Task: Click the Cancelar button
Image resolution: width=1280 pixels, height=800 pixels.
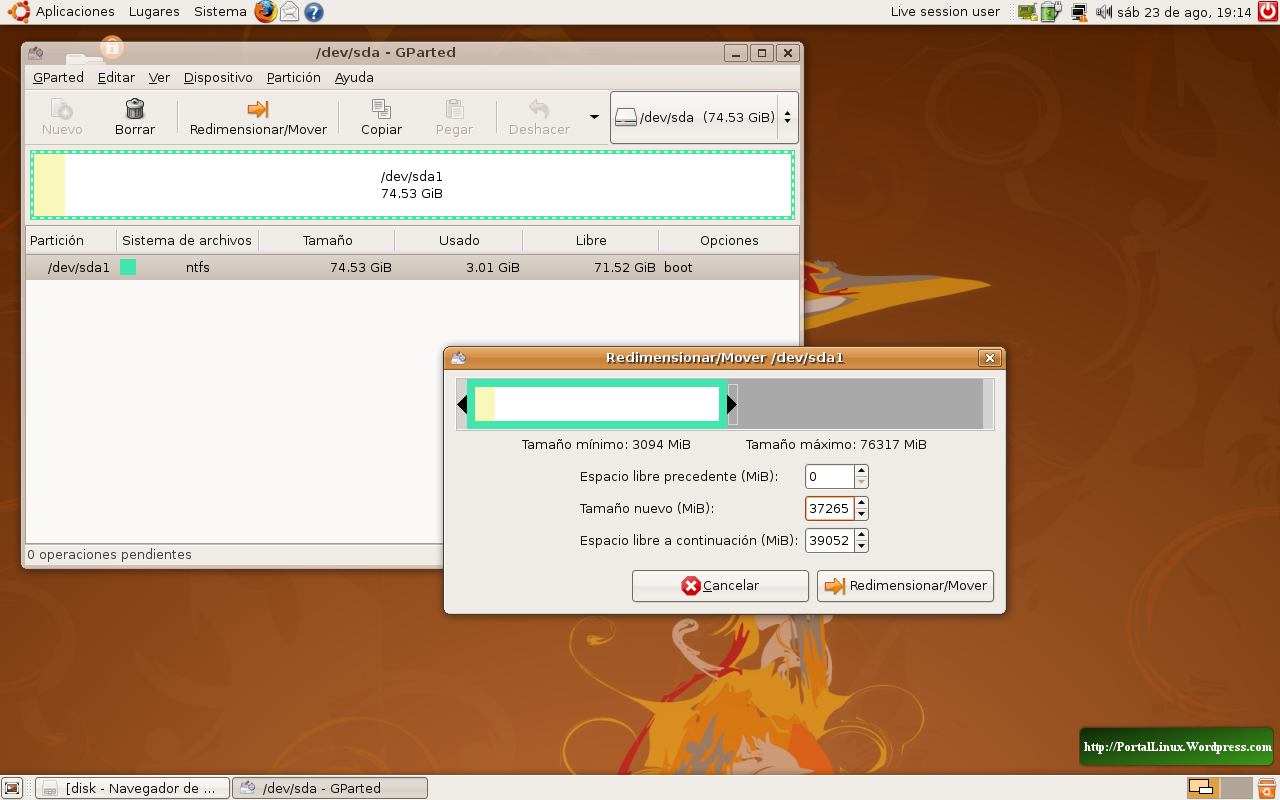Action: (720, 586)
